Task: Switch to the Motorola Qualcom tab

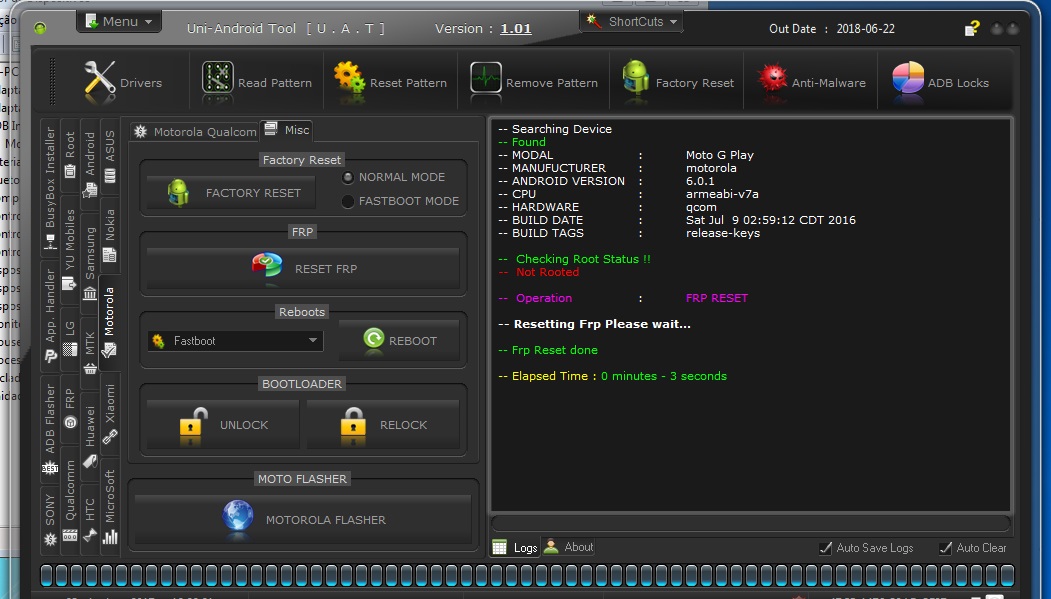Action: click(195, 132)
